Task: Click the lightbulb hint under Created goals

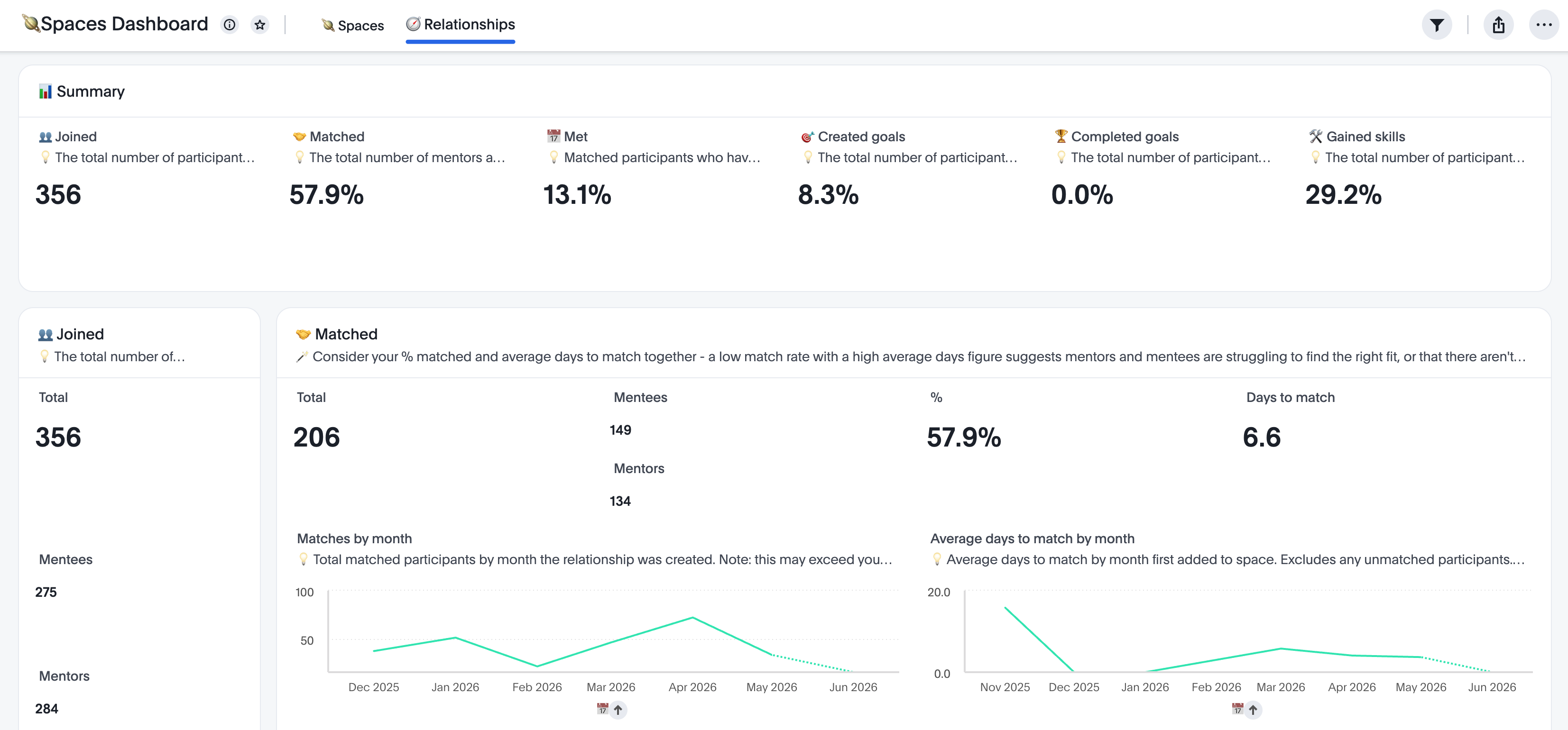Action: (808, 157)
